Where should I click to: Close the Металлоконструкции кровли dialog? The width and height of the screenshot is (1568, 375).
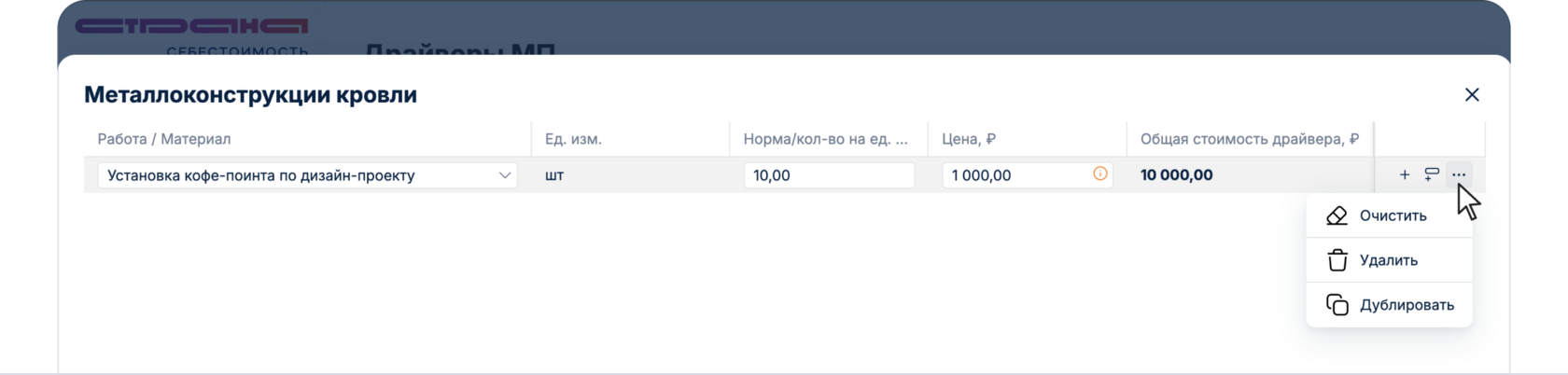pyautogui.click(x=1472, y=95)
